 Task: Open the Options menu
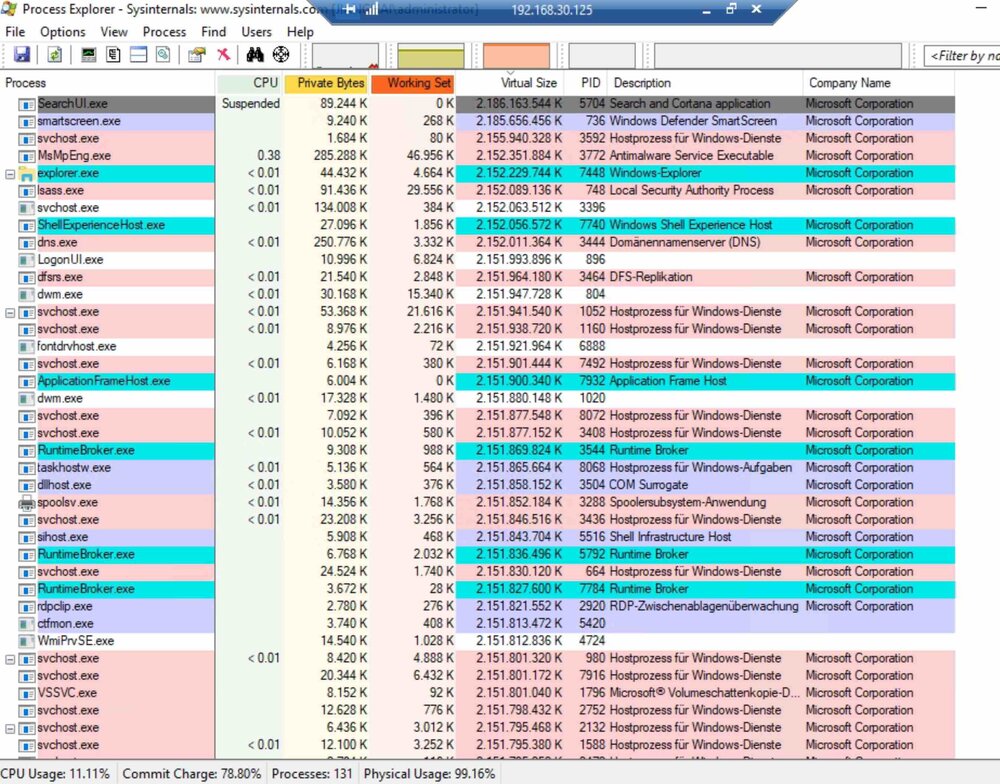pyautogui.click(x=62, y=32)
